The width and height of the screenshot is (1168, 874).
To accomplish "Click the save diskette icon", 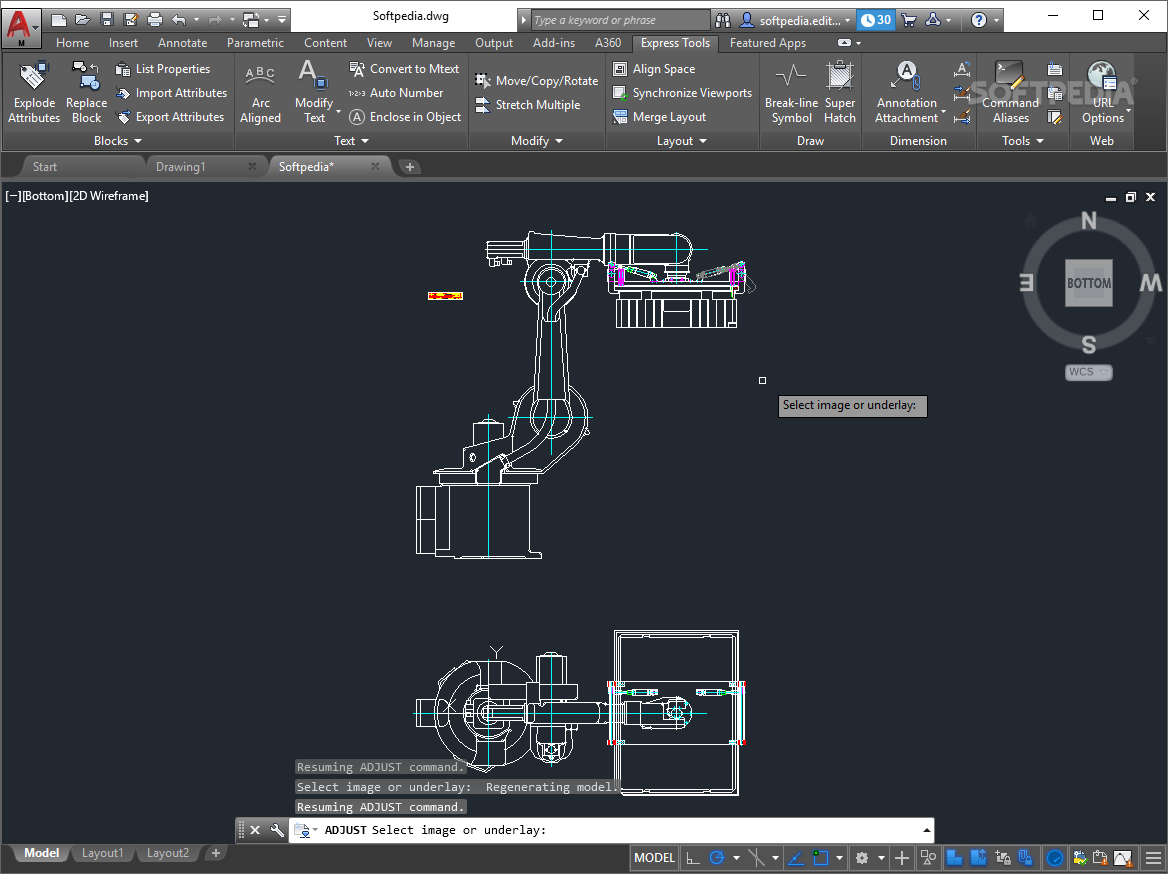I will tap(107, 20).
